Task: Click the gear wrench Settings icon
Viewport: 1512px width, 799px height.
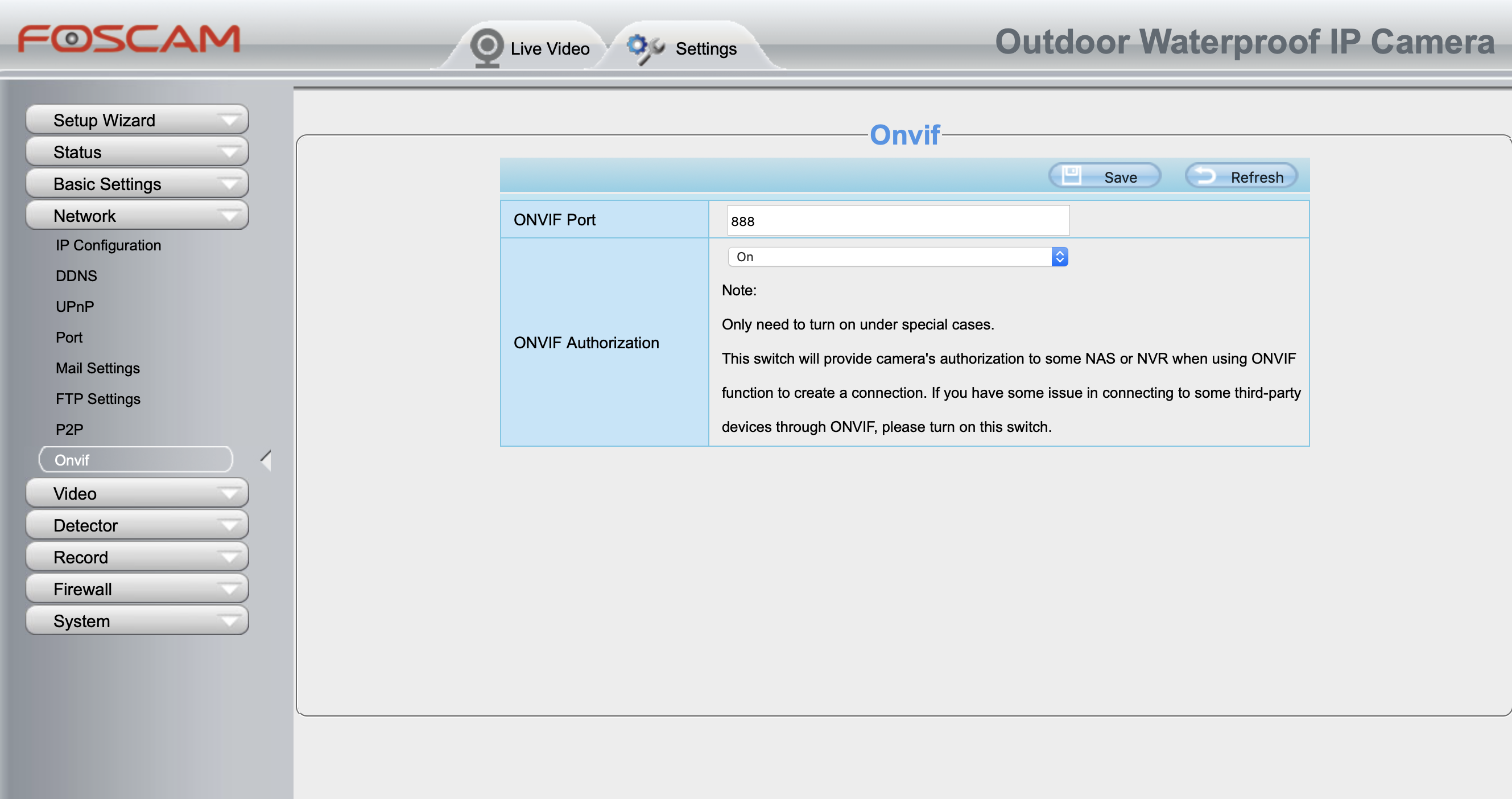Action: 645,48
